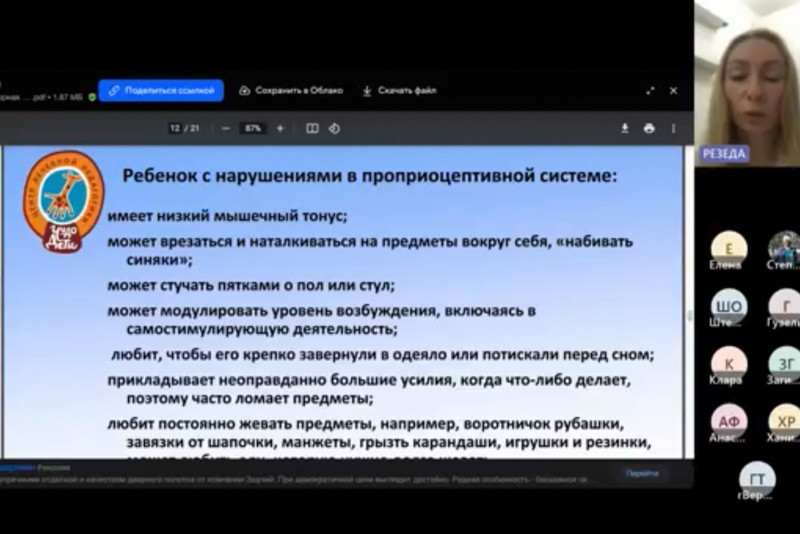Click the PDF download arrow icon
The image size is (800, 534).
625,128
